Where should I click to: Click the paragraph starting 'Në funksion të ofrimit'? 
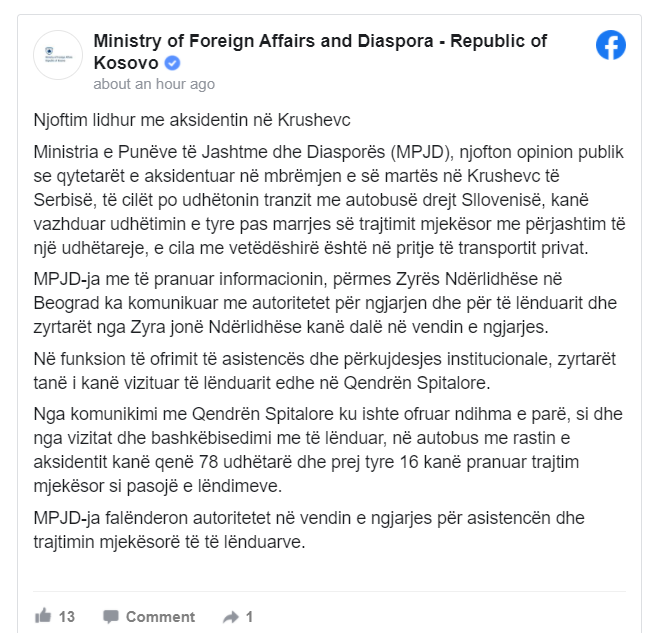coord(324,371)
